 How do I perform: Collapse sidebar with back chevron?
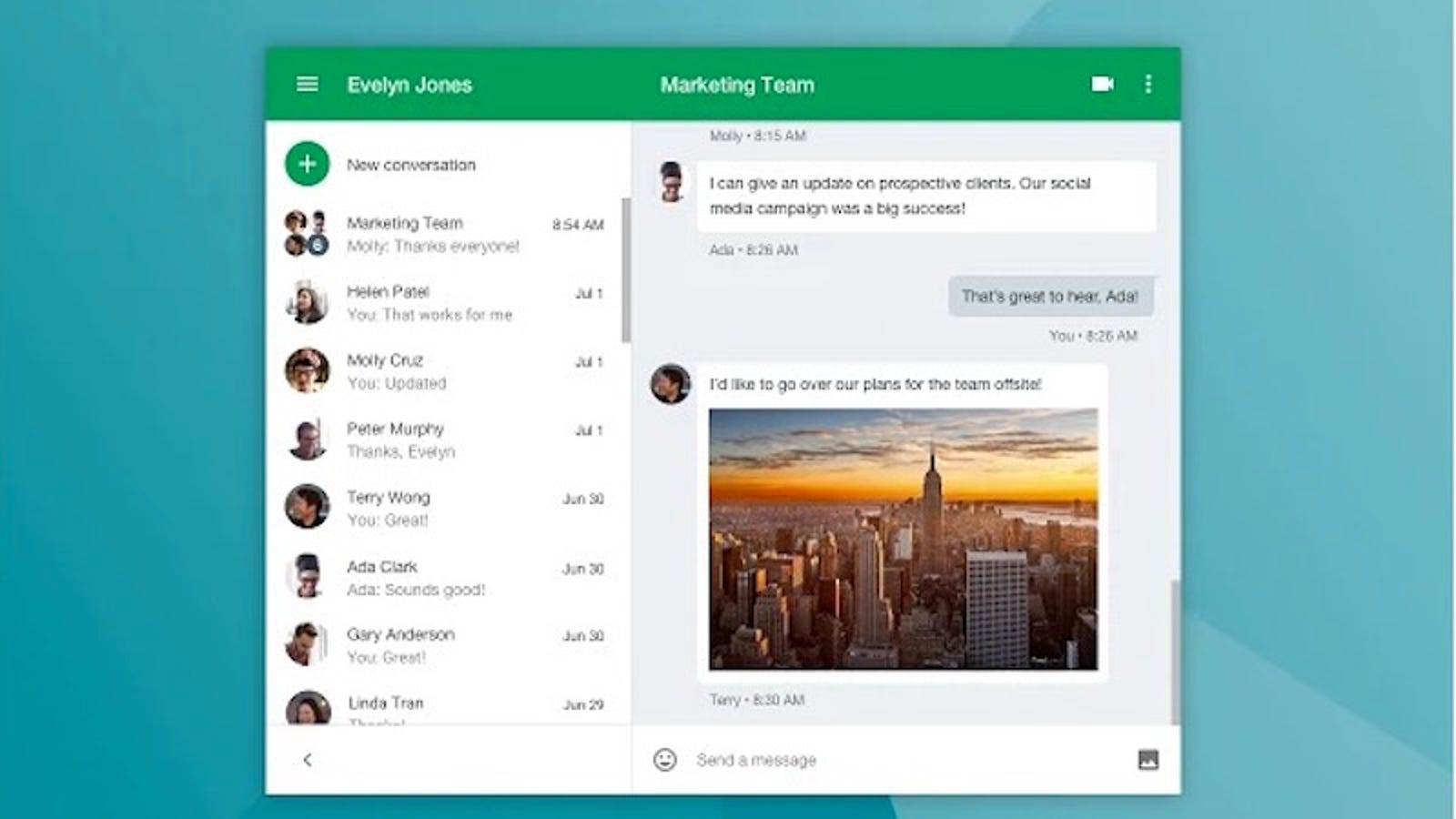click(308, 759)
